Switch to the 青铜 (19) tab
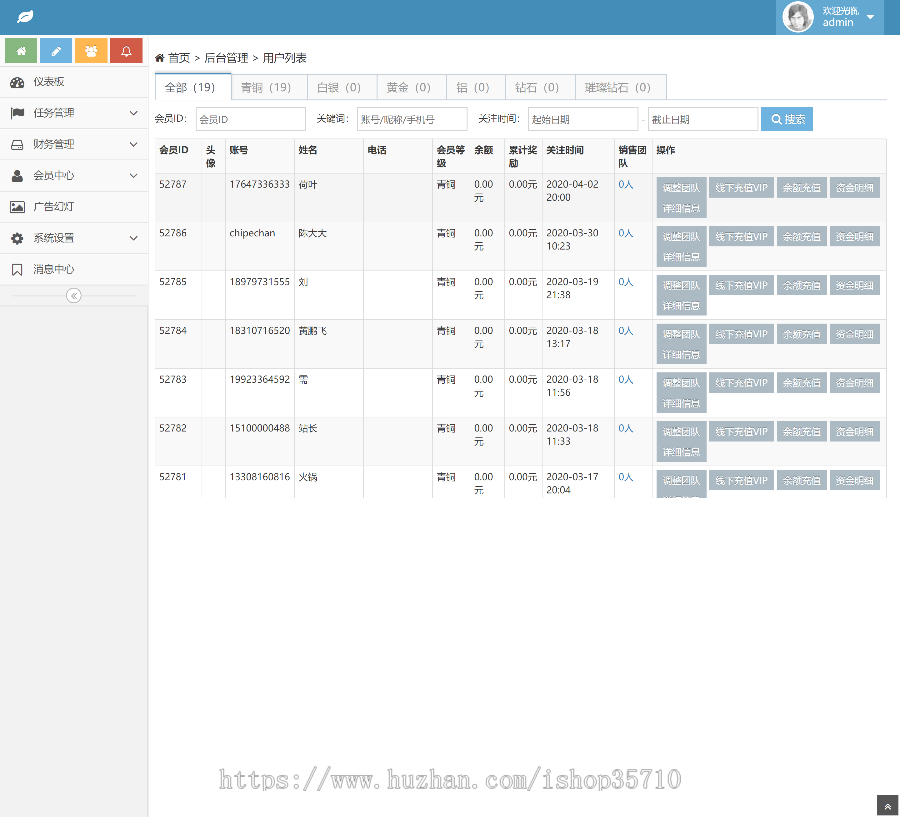Screen dimensions: 900x817 [269, 87]
